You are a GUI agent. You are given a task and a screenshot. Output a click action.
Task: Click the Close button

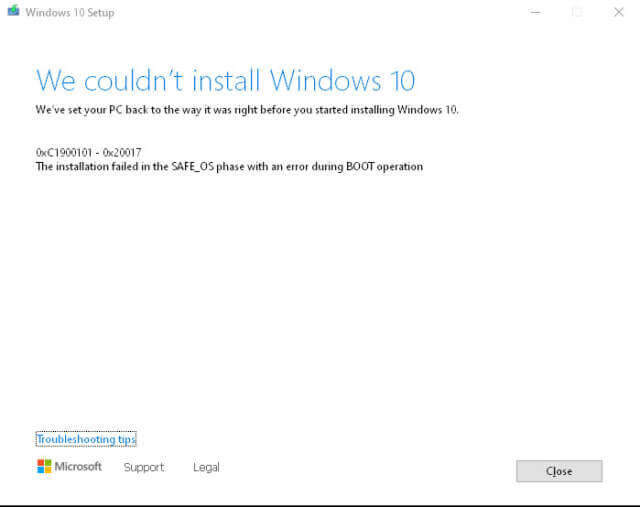(x=559, y=471)
